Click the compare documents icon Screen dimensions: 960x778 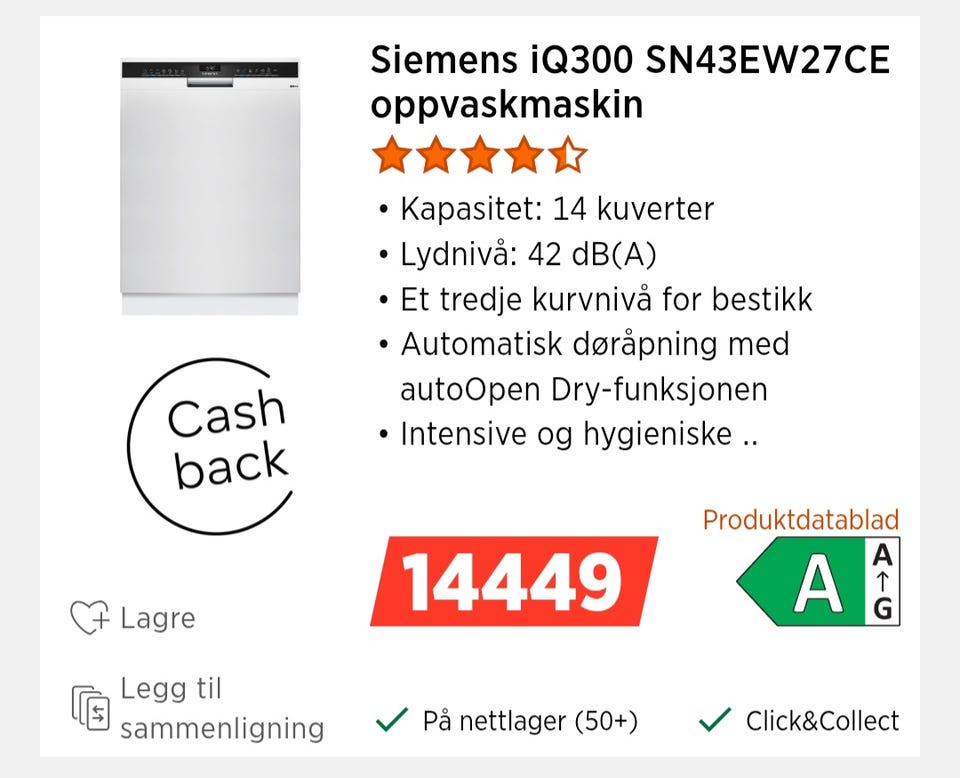(91, 709)
